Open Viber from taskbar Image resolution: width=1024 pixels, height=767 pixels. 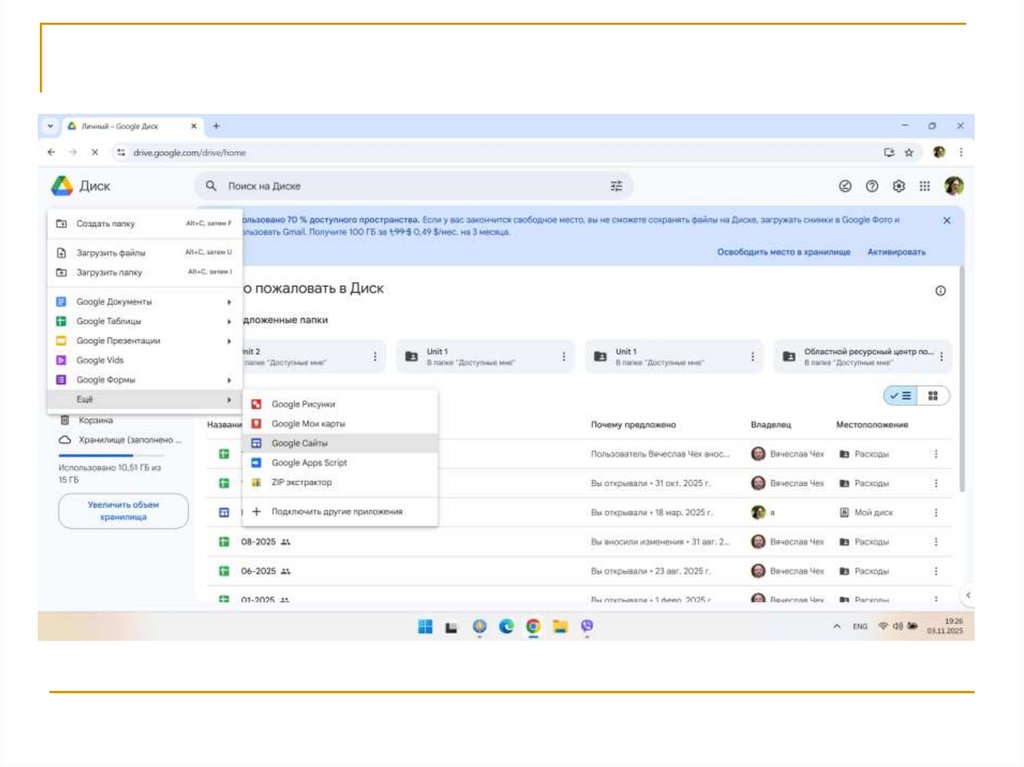coord(587,627)
